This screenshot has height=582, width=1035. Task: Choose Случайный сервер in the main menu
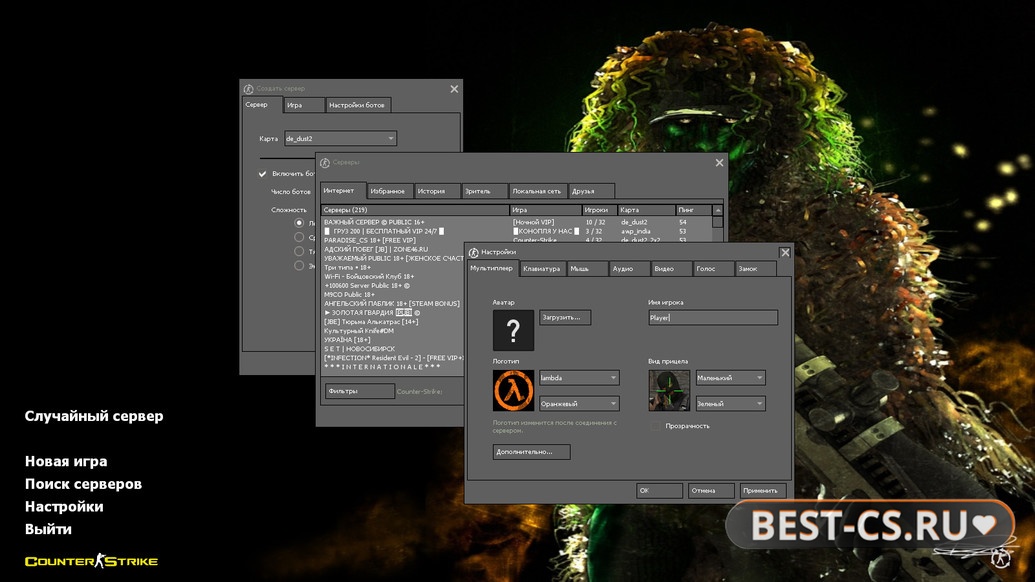click(x=94, y=416)
